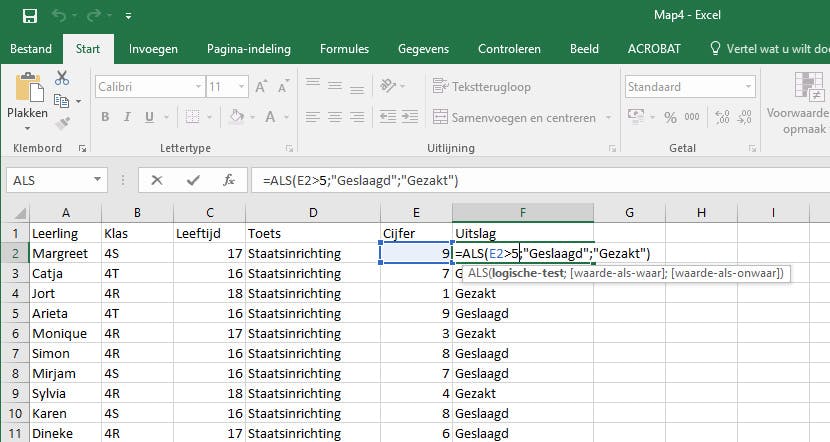Click Samenvoegen en centreren button
Image resolution: width=830 pixels, height=442 pixels.
(513, 117)
